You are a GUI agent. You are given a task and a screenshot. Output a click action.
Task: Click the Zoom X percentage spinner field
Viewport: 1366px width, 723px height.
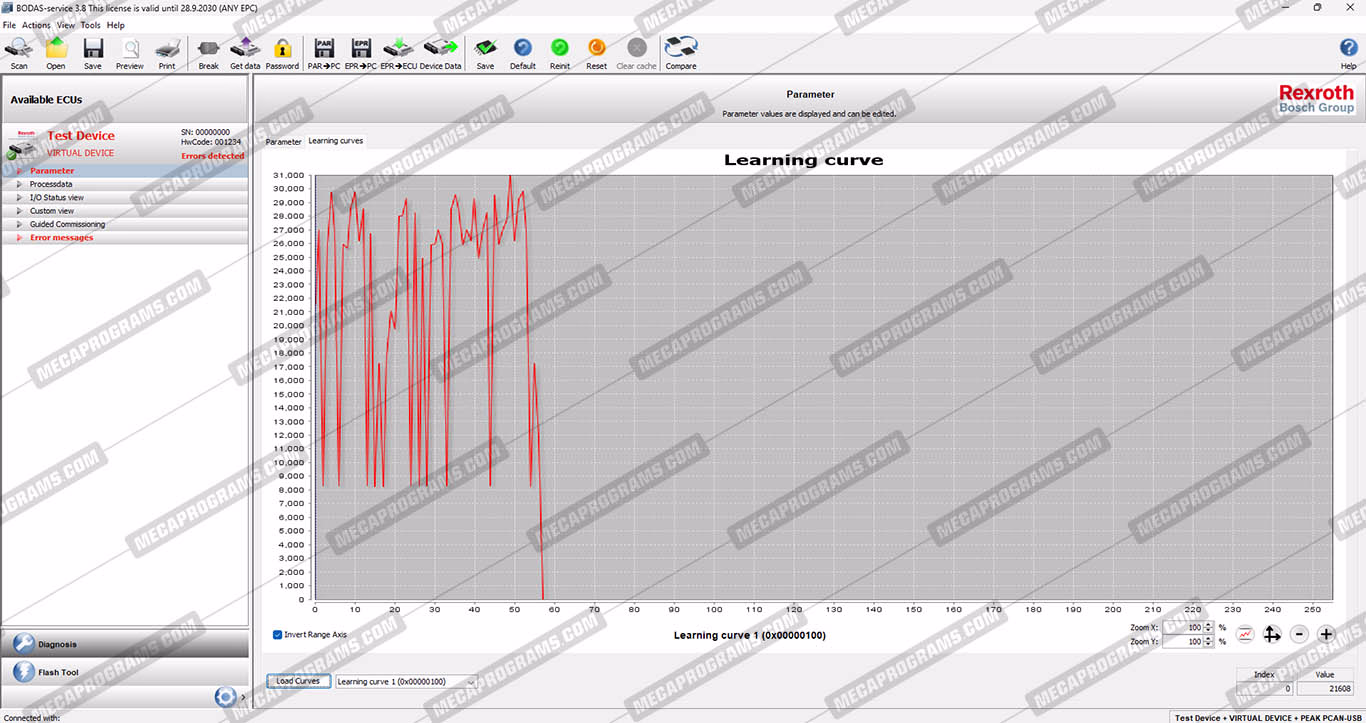pos(1182,628)
